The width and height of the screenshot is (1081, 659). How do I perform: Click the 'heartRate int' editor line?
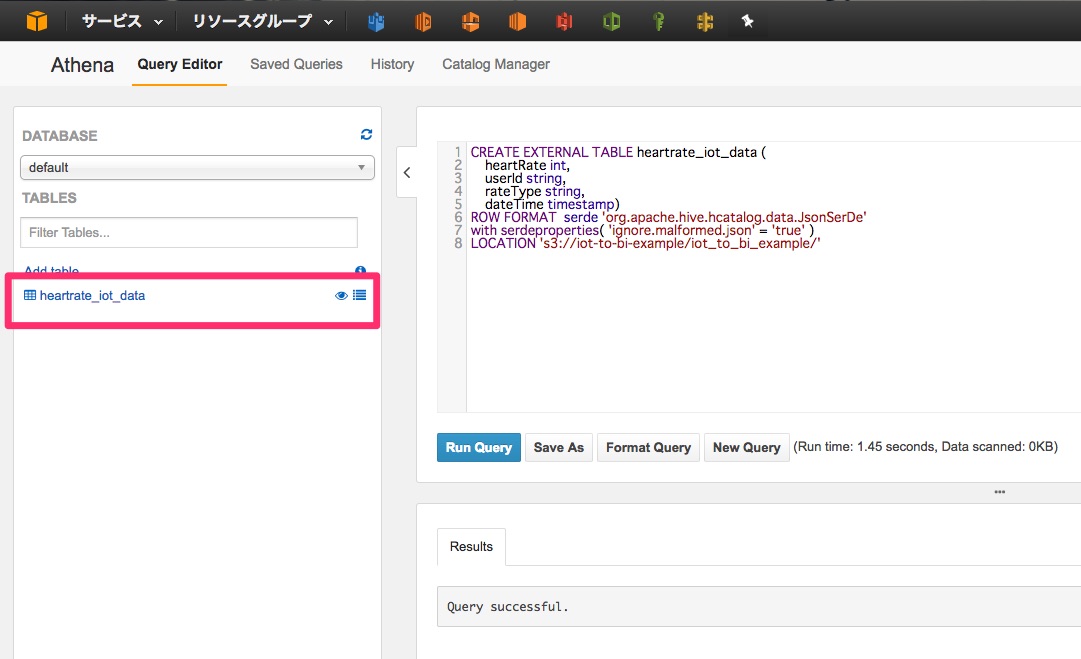click(x=527, y=165)
